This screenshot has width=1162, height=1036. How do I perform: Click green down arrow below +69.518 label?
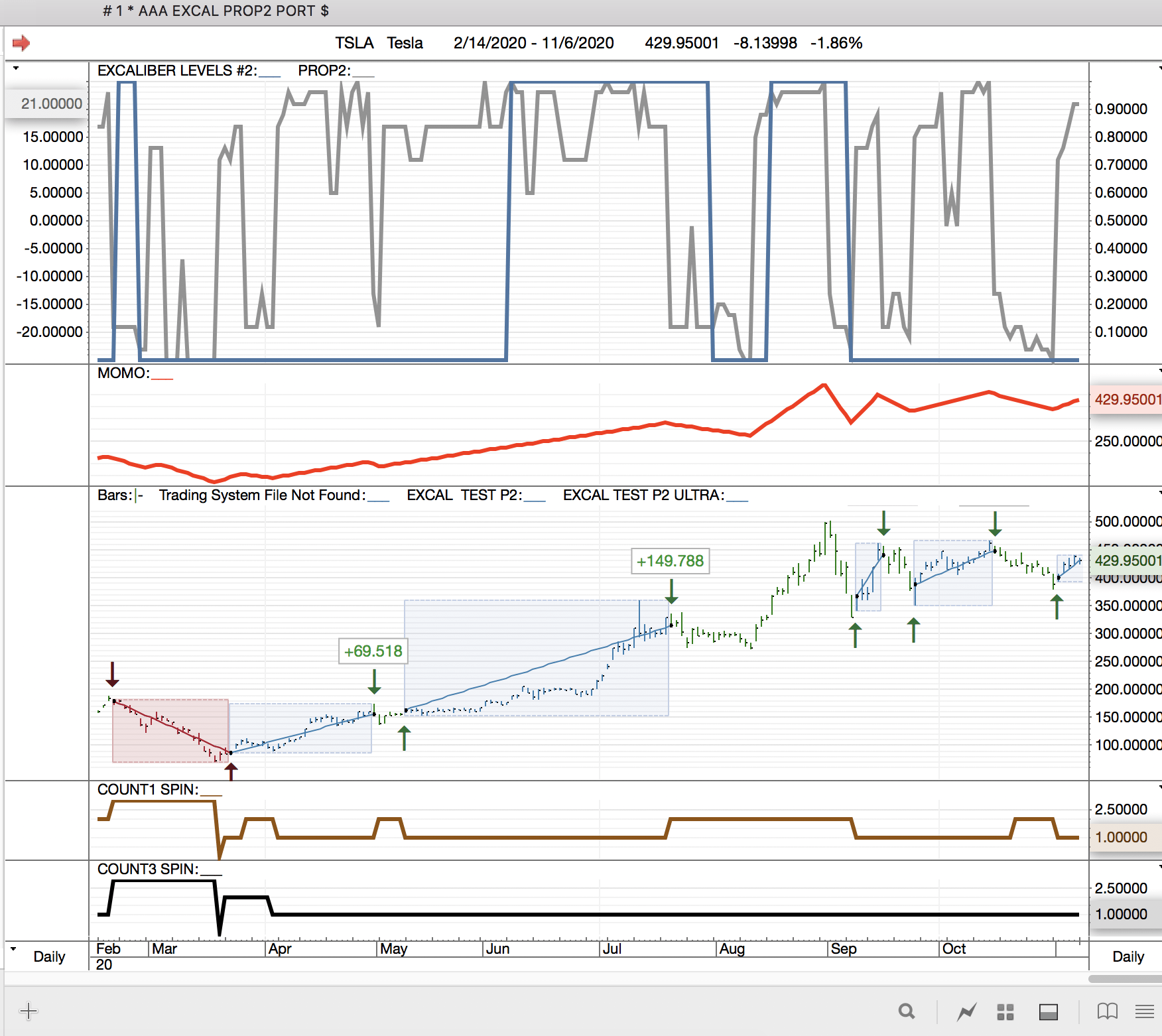(x=375, y=681)
